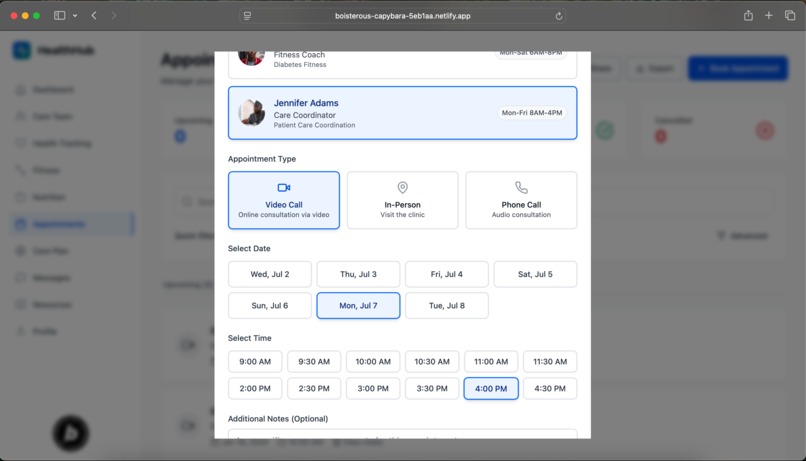
Task: Select the 2:30 PM time slot
Action: click(x=314, y=389)
